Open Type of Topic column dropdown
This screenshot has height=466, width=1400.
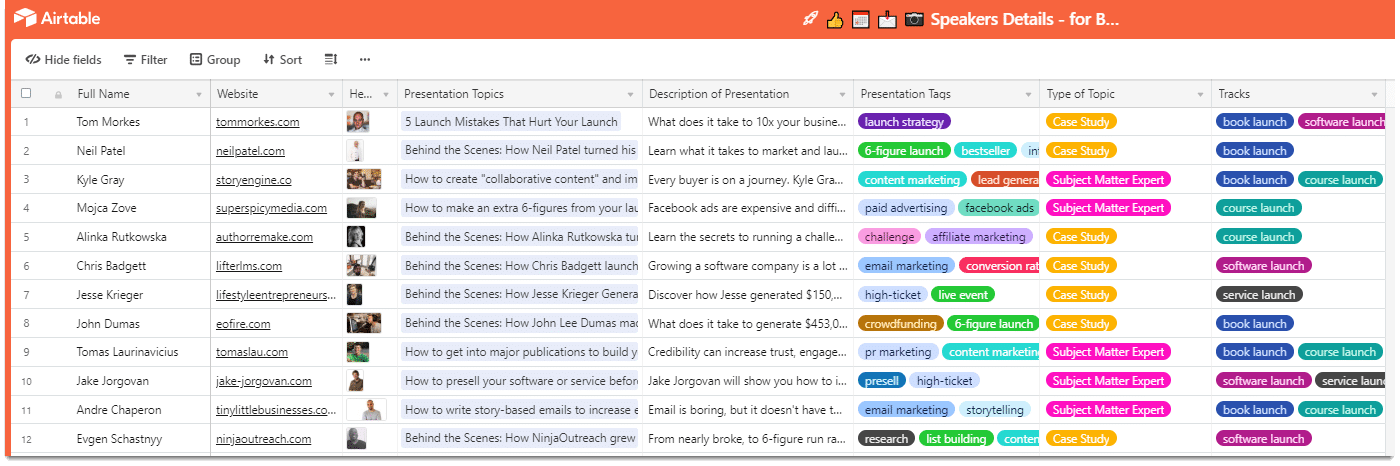click(1200, 95)
